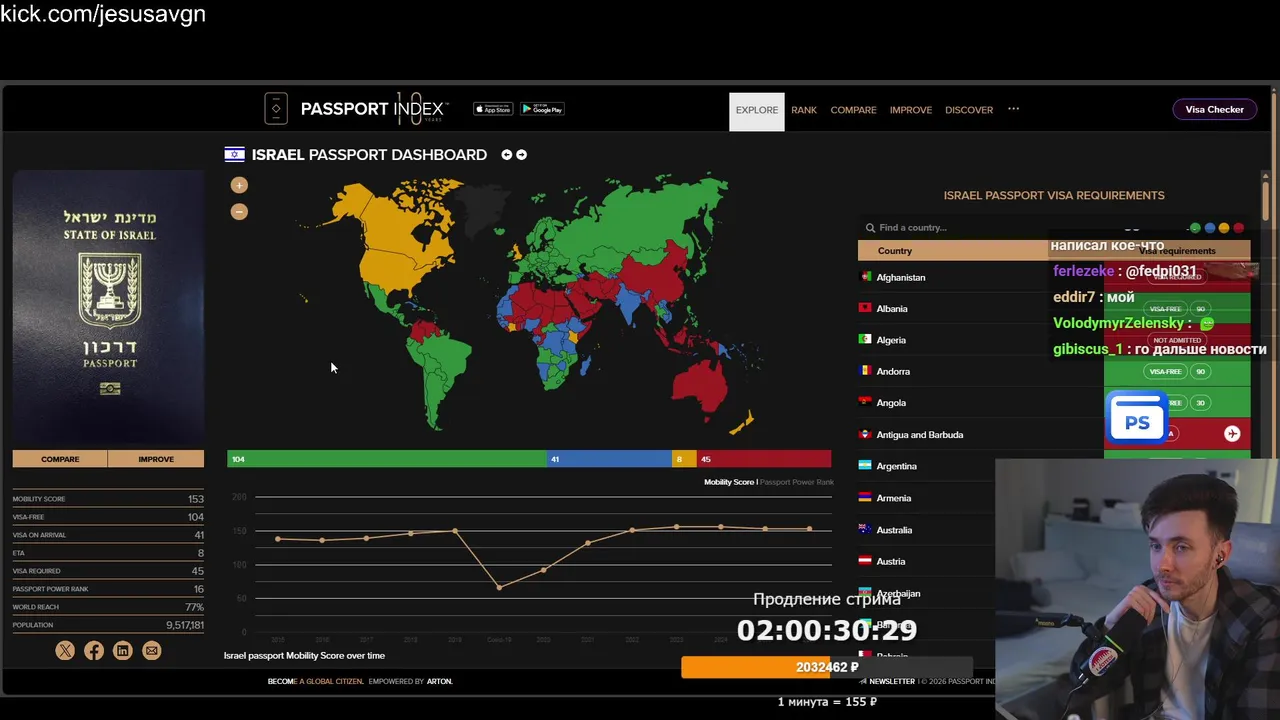Click Become a Global Citizen link
1280x720 pixels.
pos(315,681)
